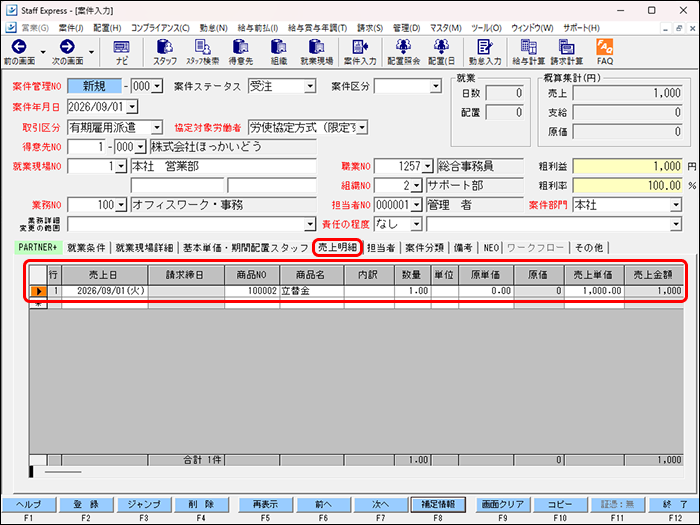This screenshot has height=525, width=700.
Task: Open the コンプライアンス(C) menu
Action: (x=160, y=28)
